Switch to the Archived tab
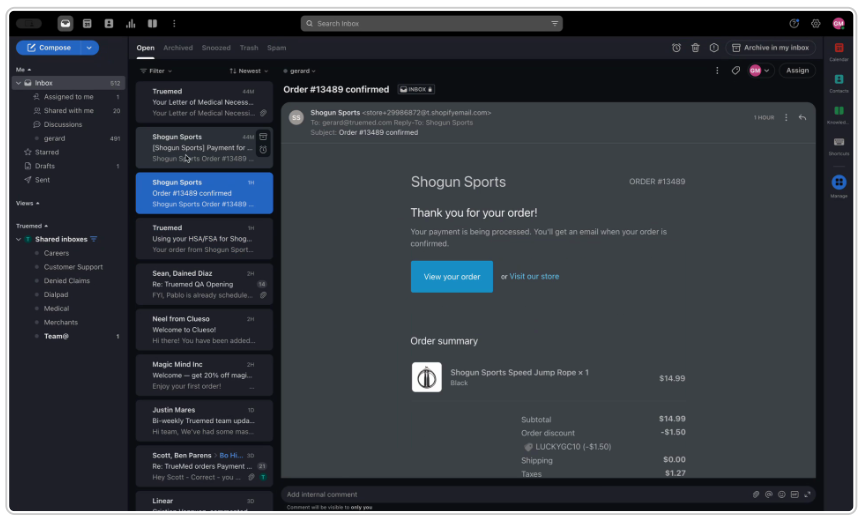The image size is (861, 521). (178, 48)
